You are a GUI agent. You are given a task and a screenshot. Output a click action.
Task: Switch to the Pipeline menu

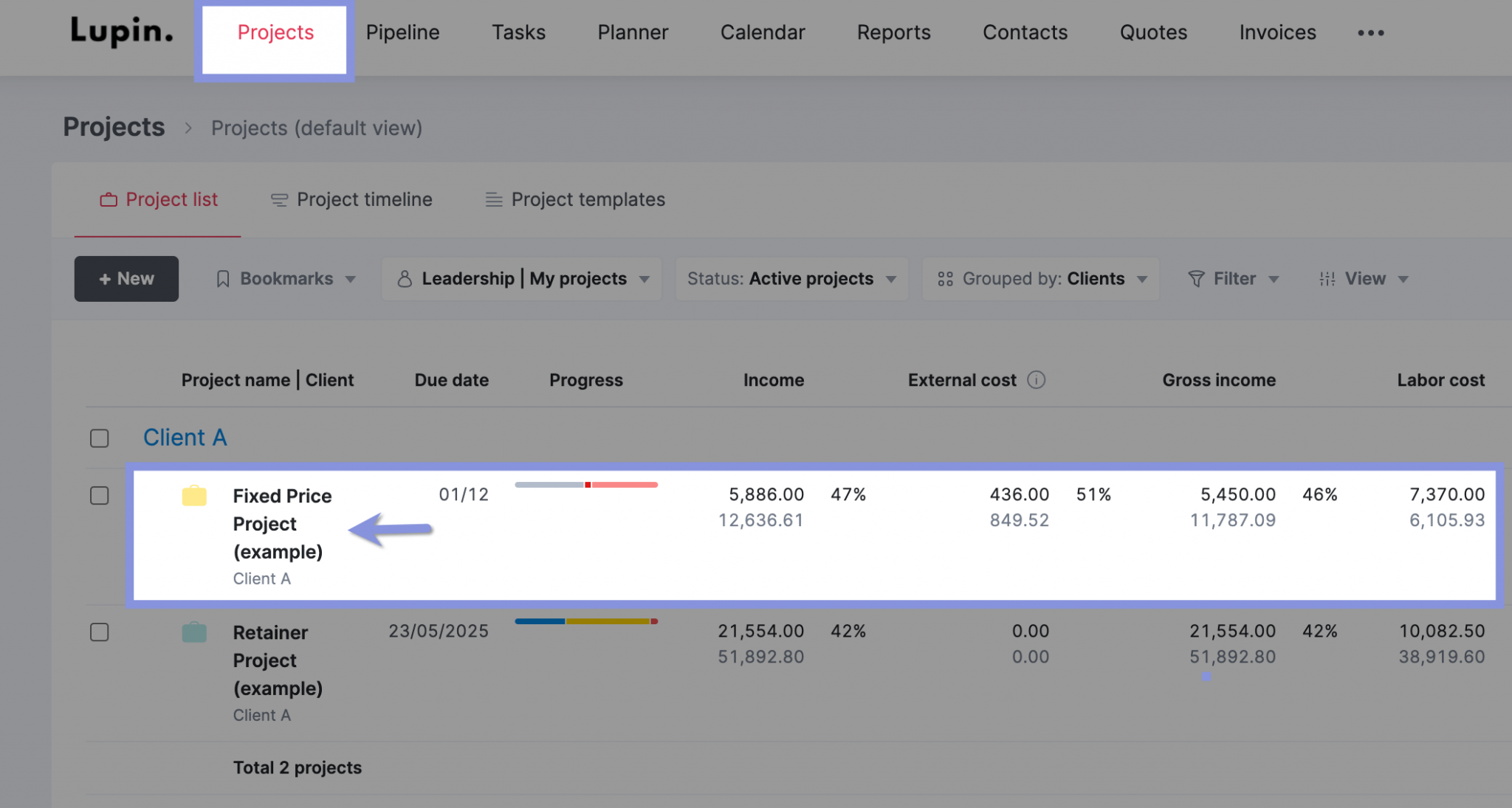tap(402, 32)
